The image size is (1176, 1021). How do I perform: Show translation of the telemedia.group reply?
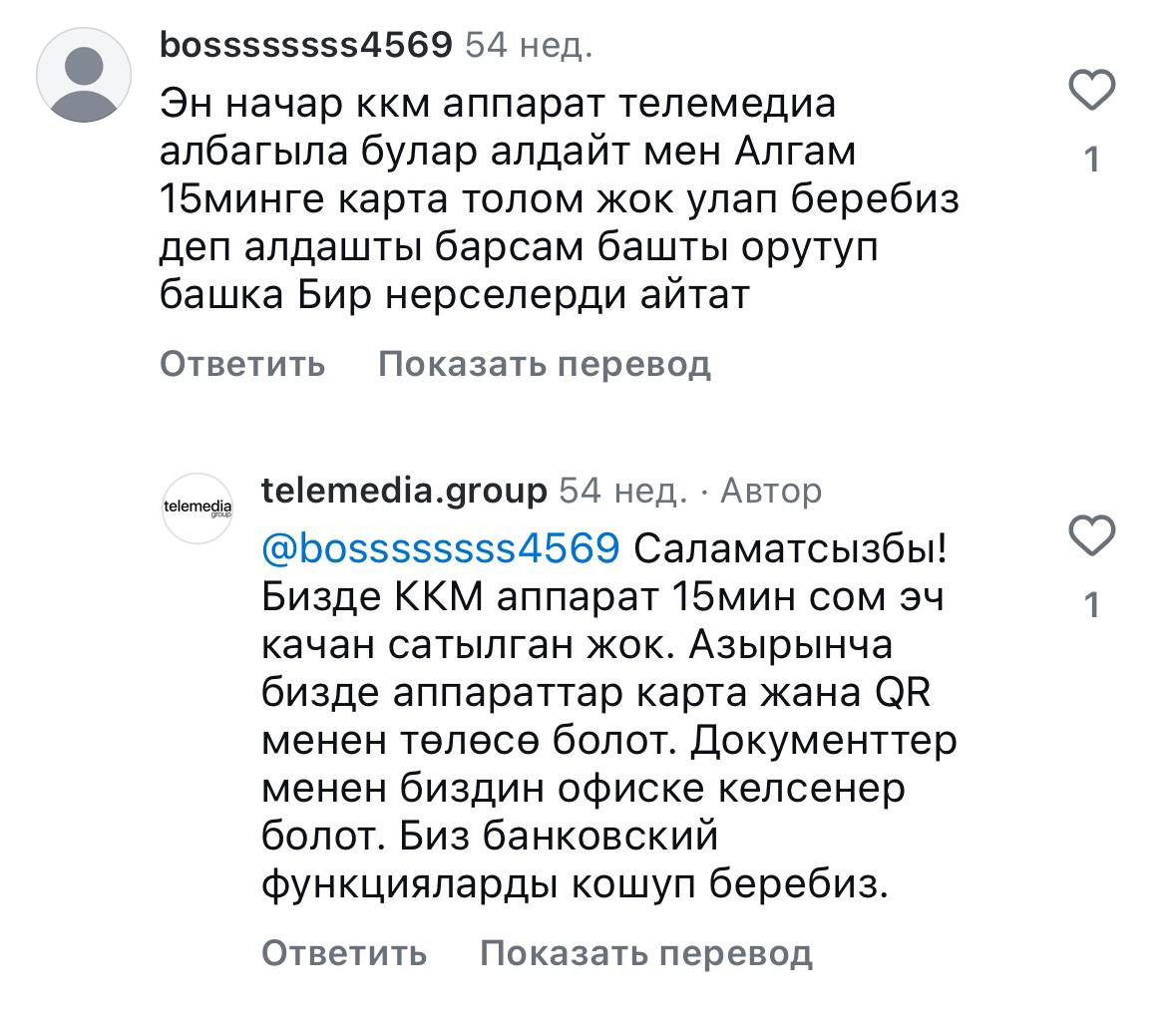point(646,953)
